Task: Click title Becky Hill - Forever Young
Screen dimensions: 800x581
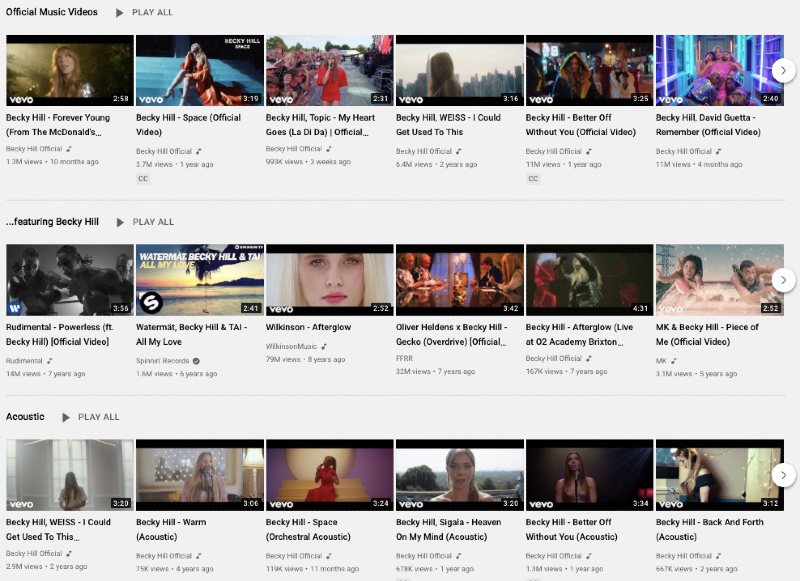Action: [x=58, y=124]
